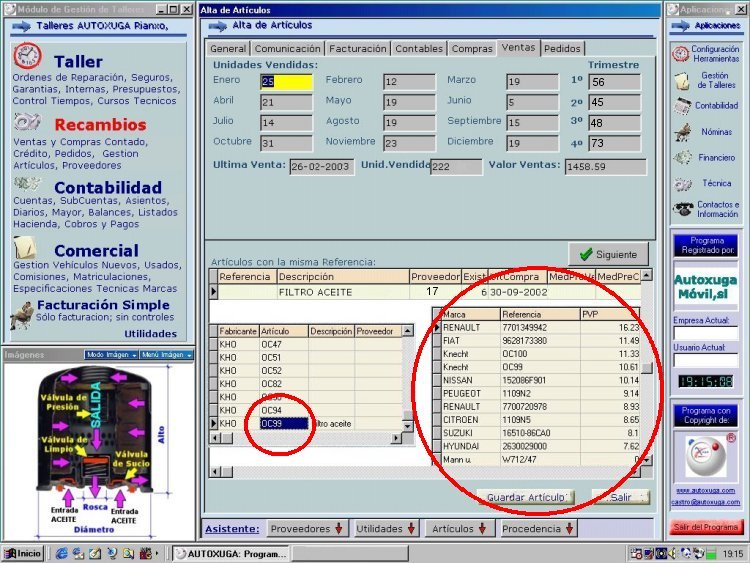Open the Inicio start button

click(23, 553)
